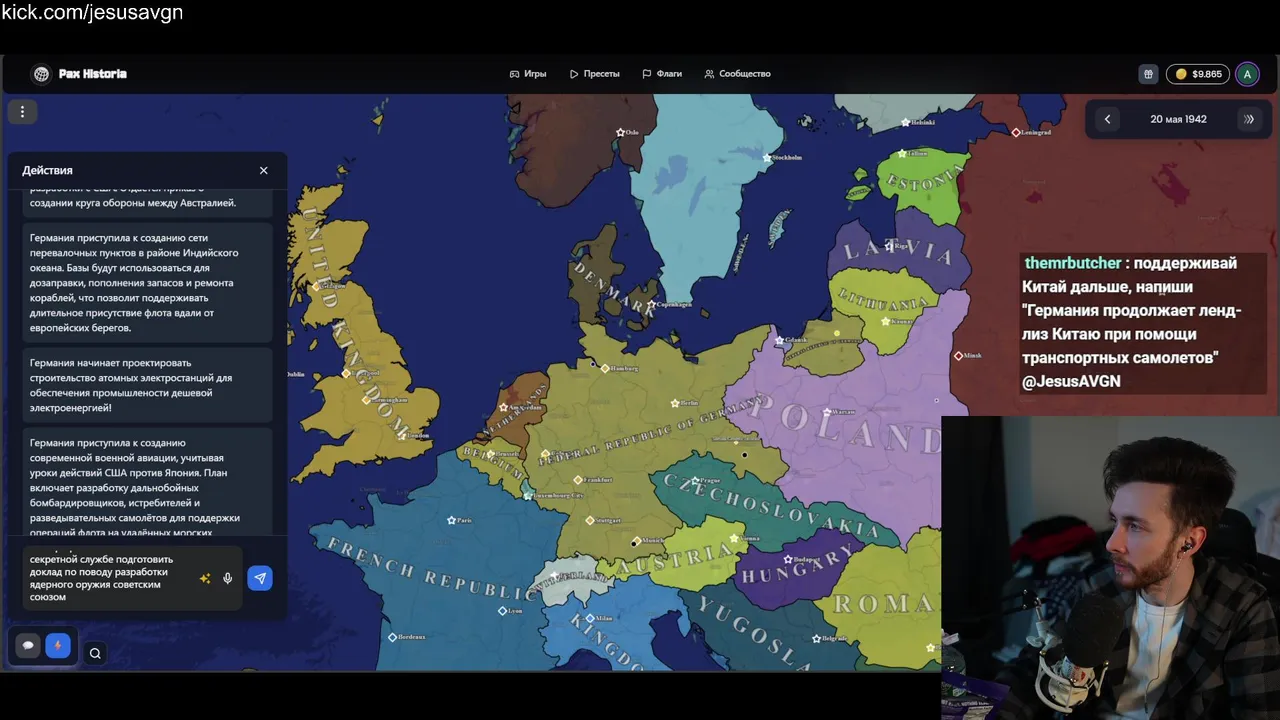Switch to lightning actions mode
The image size is (1280, 720).
point(58,645)
